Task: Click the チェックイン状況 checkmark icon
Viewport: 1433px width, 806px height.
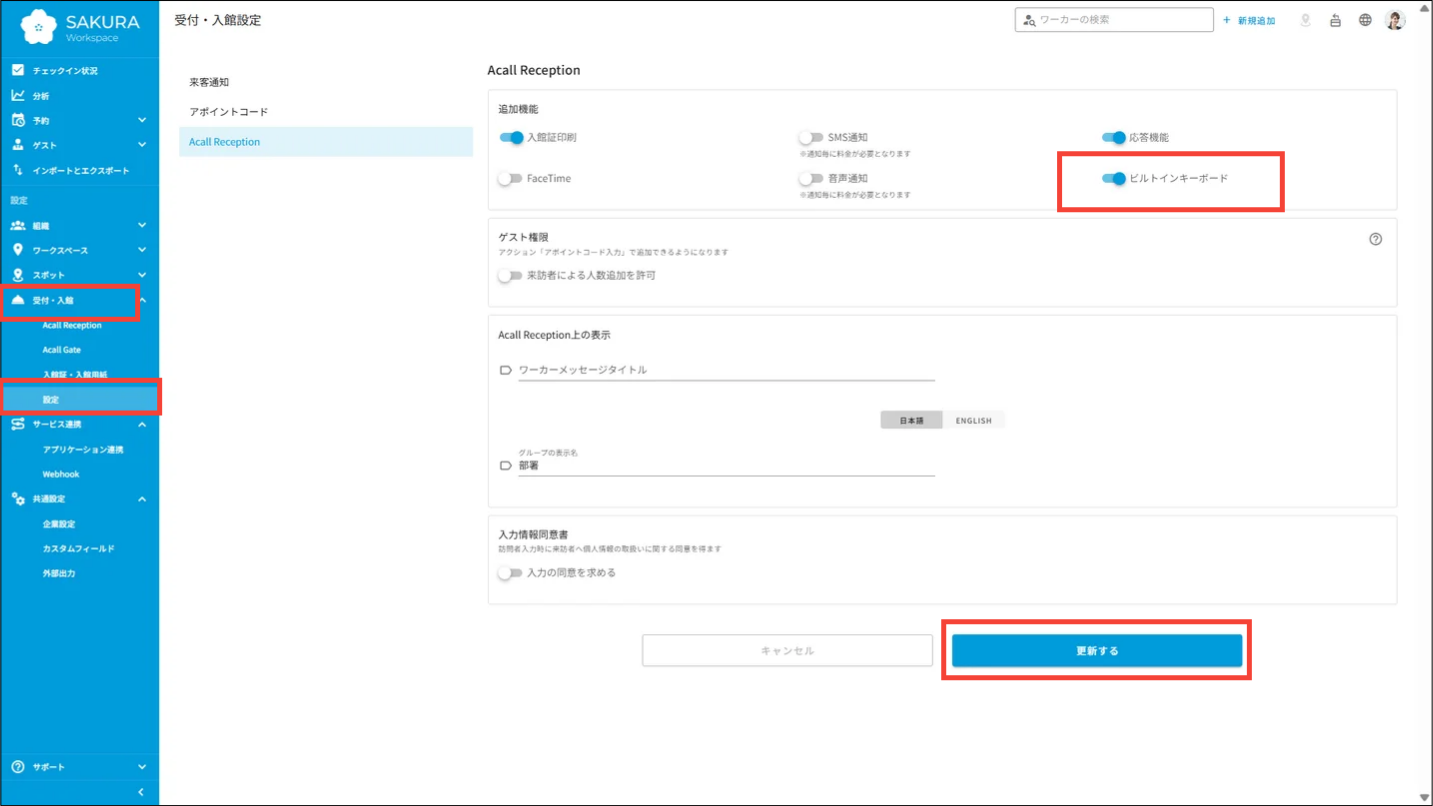Action: click(x=18, y=70)
